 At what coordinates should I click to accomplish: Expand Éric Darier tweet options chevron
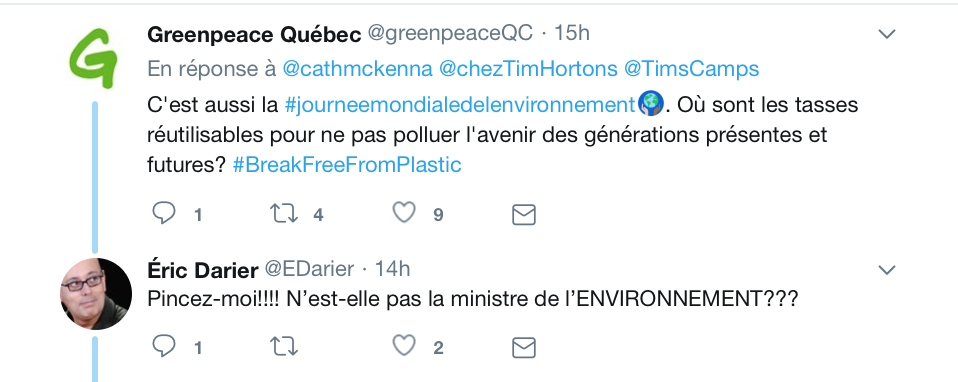point(887,270)
